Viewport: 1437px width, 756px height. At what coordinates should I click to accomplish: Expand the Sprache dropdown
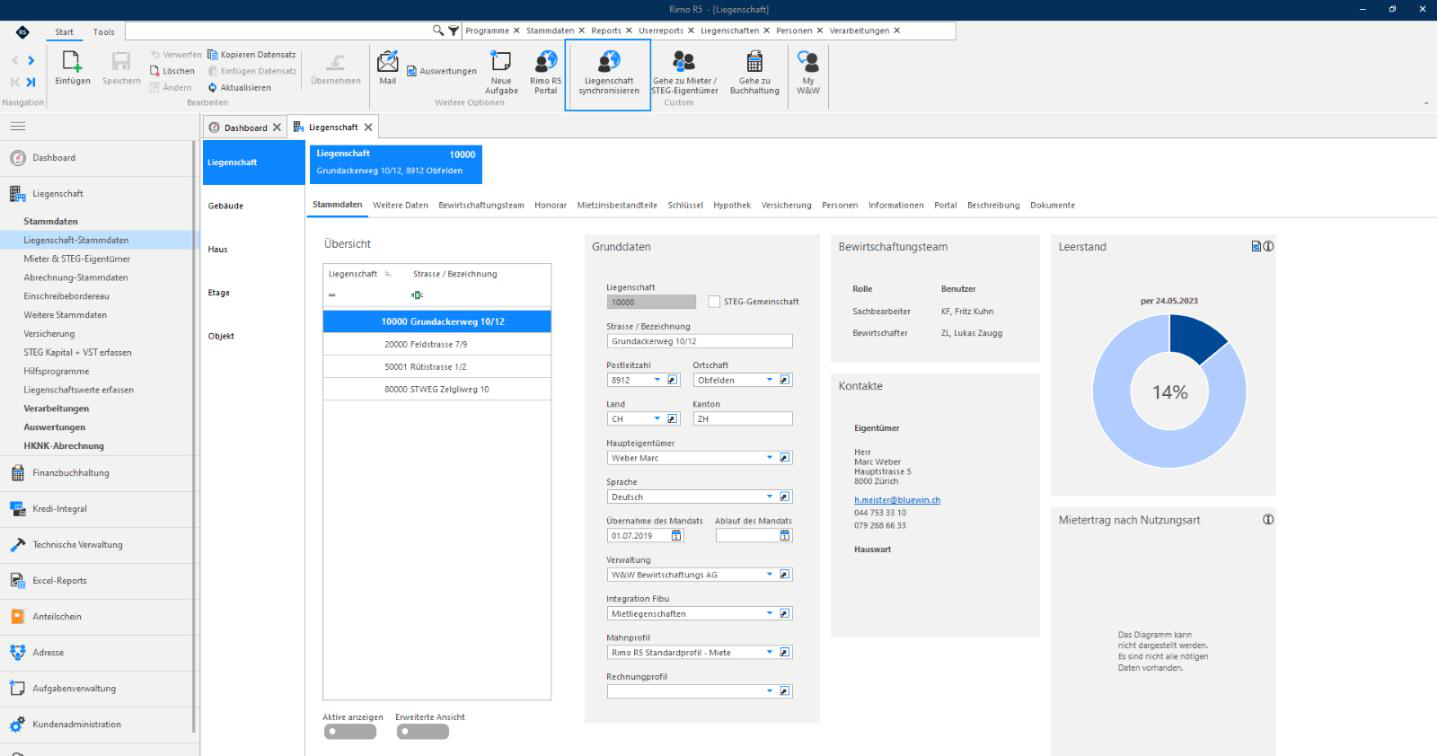pos(770,496)
